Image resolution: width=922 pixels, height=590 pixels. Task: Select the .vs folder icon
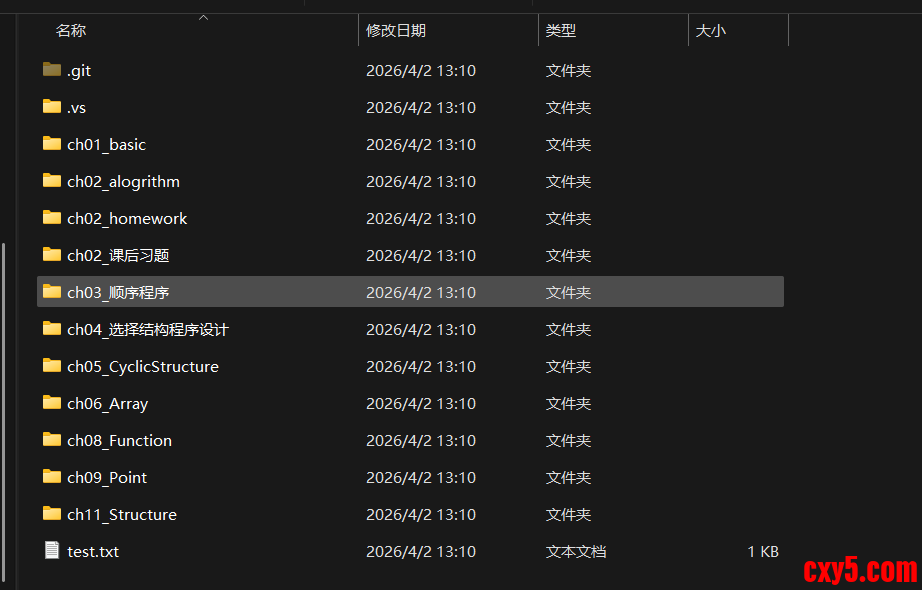(x=52, y=107)
